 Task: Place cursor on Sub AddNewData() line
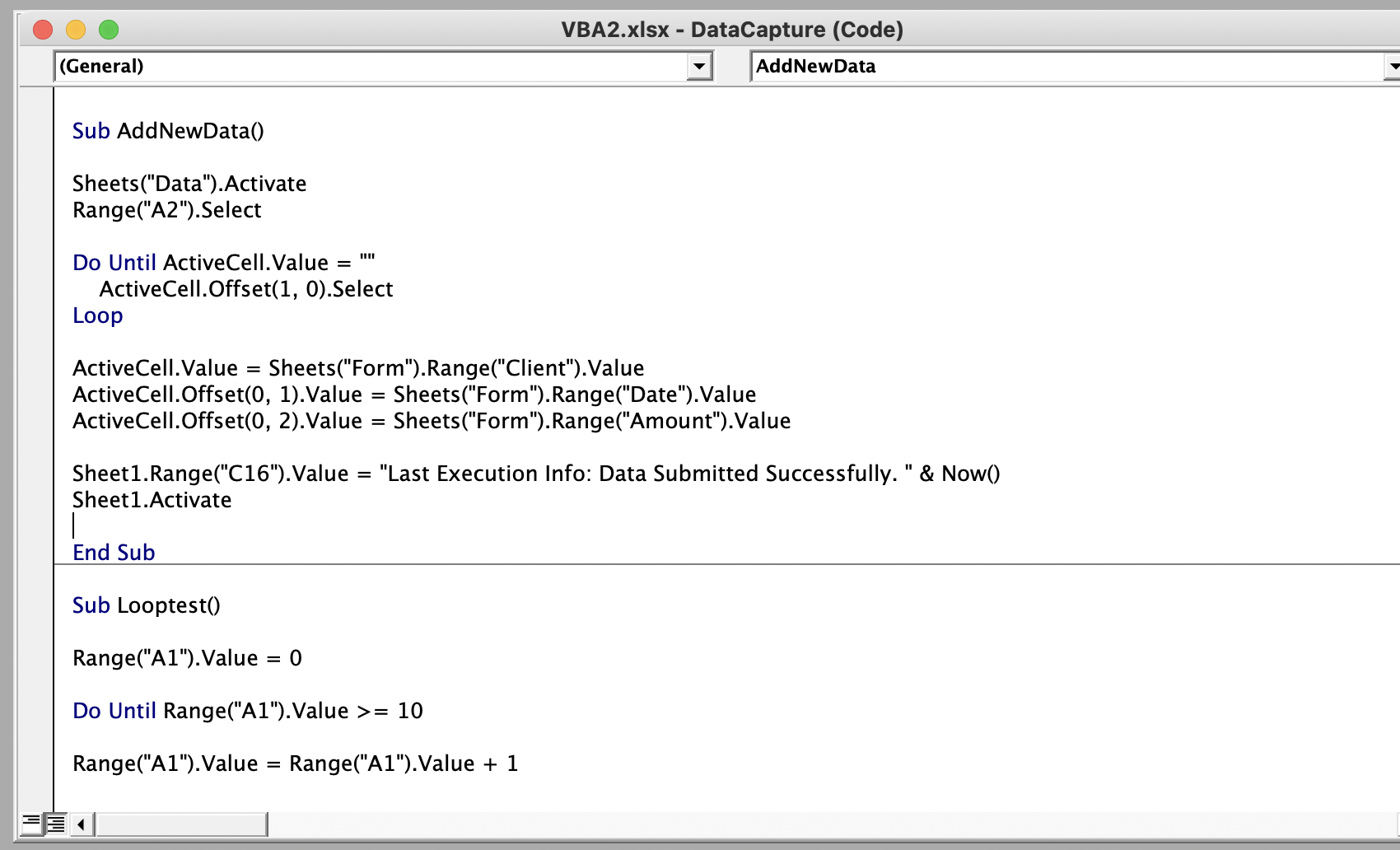168,131
